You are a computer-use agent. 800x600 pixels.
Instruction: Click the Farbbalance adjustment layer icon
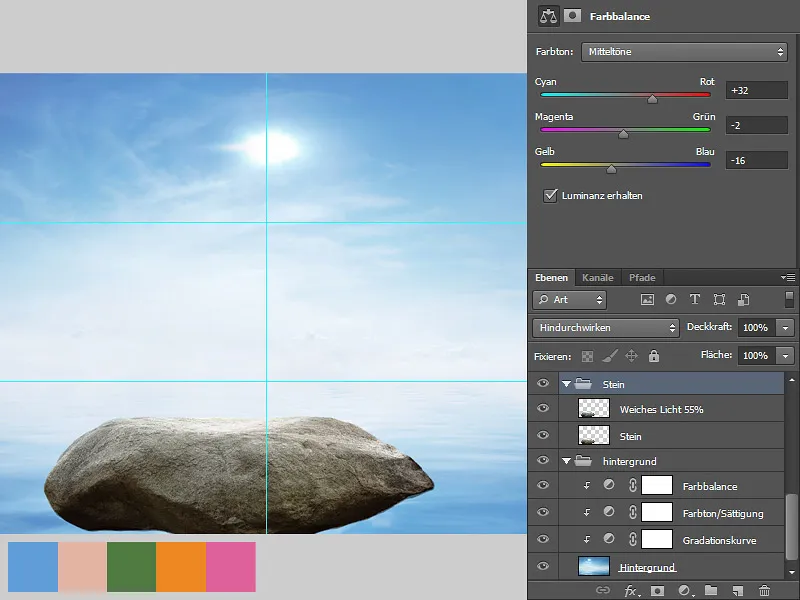coord(609,484)
